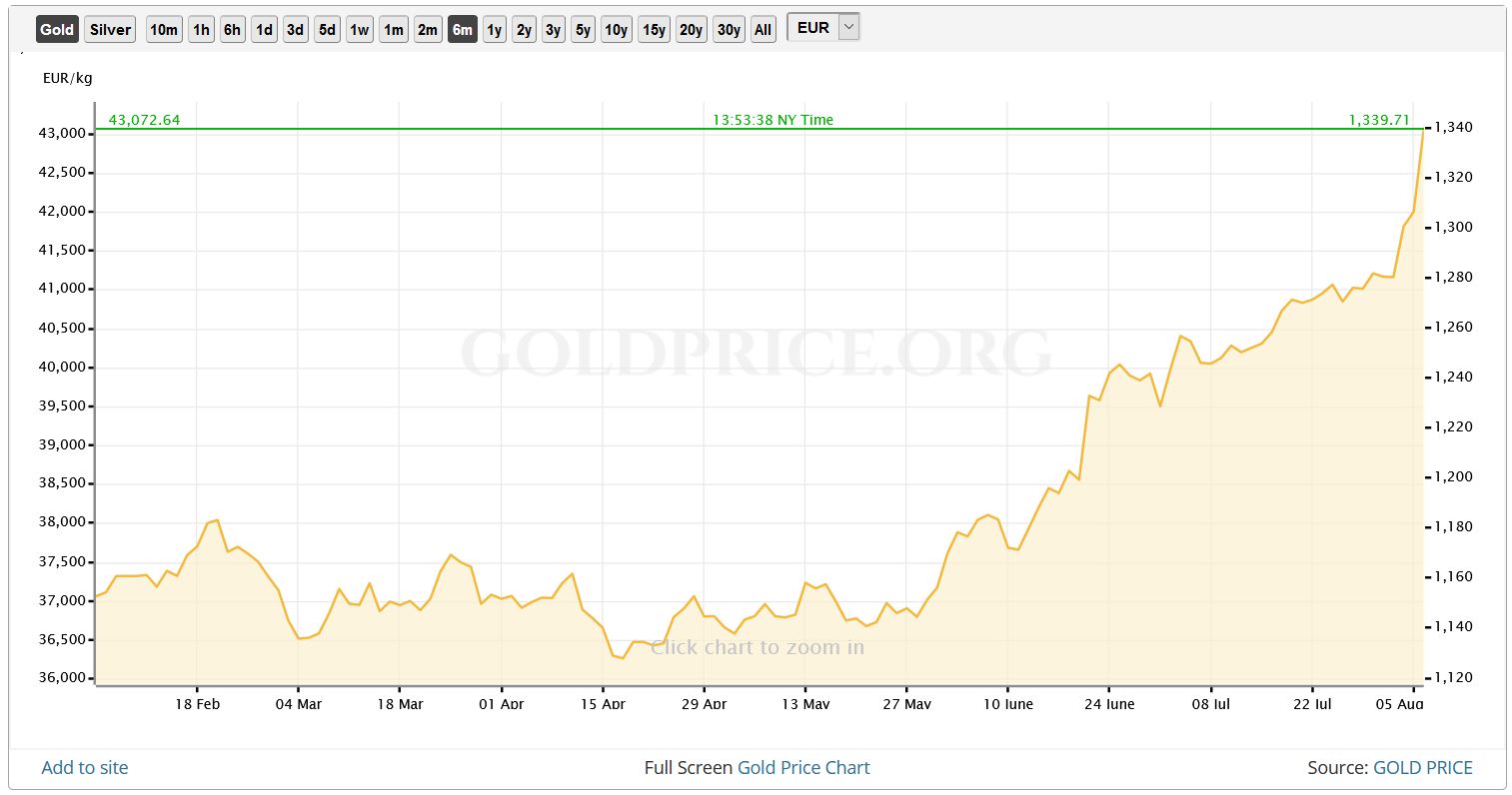Switch to 3y chart range
1512x795 pixels.
[553, 29]
